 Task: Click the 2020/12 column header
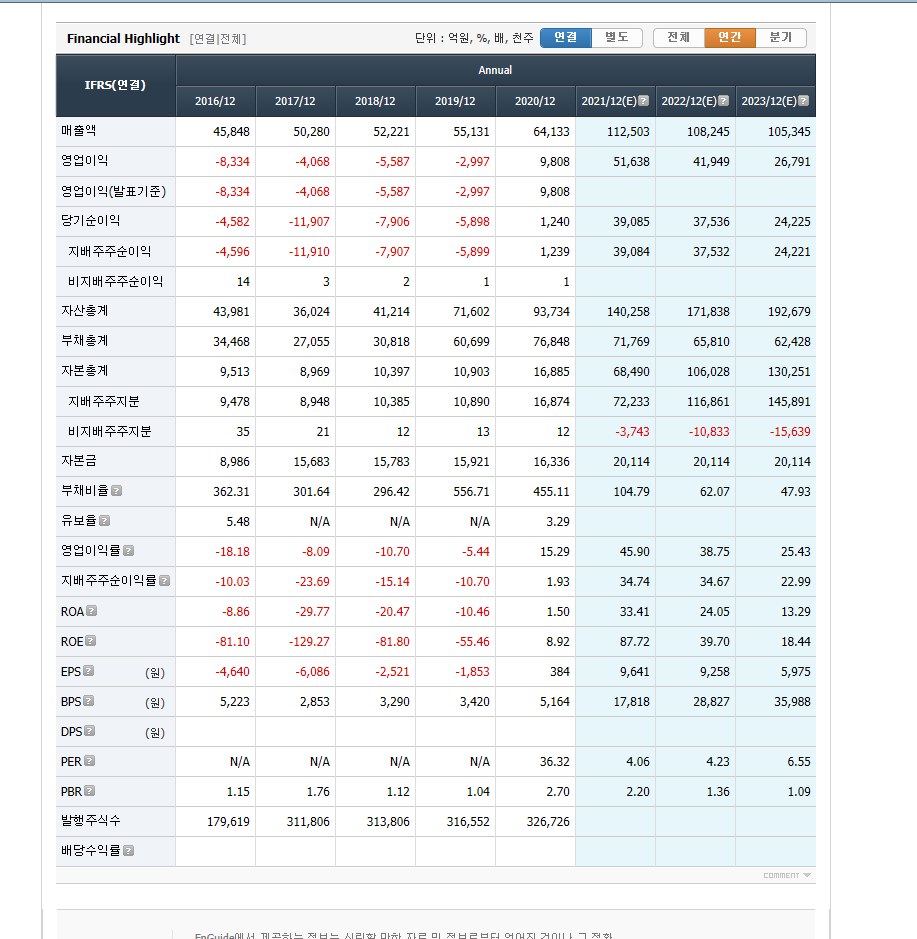coord(535,101)
